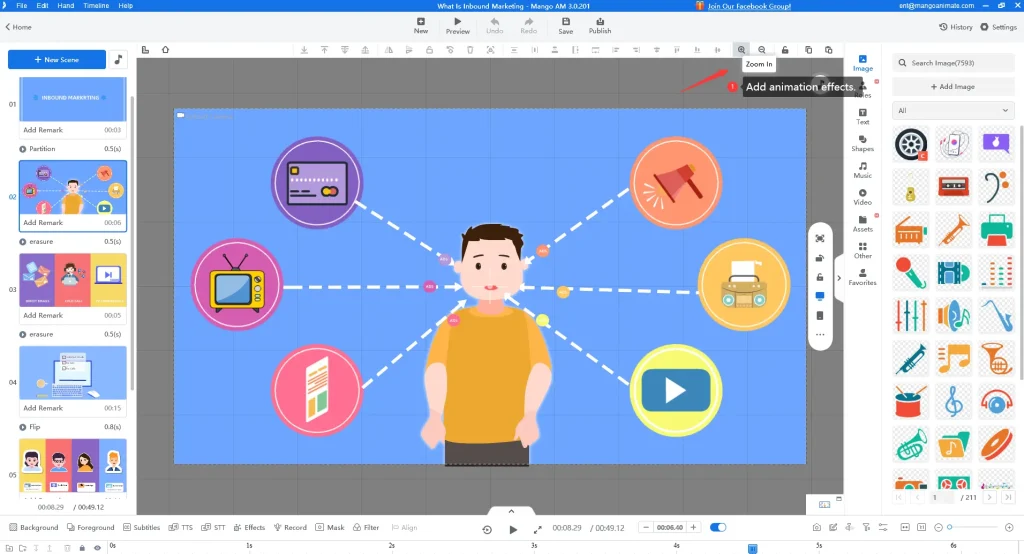This screenshot has height=554, width=1024.
Task: Open the Timeline menu
Action: (x=96, y=6)
